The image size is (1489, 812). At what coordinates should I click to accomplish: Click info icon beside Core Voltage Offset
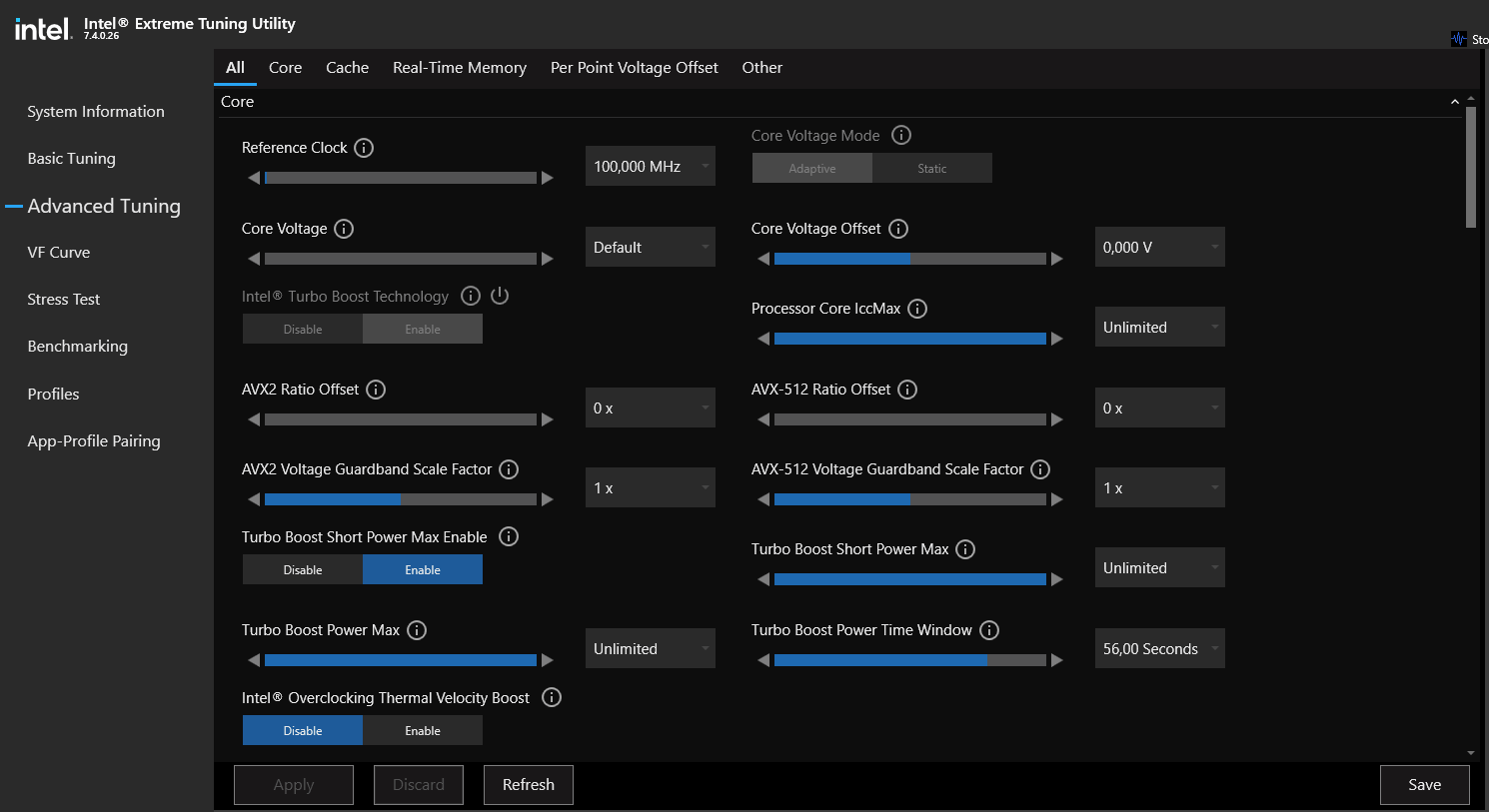[x=898, y=229]
